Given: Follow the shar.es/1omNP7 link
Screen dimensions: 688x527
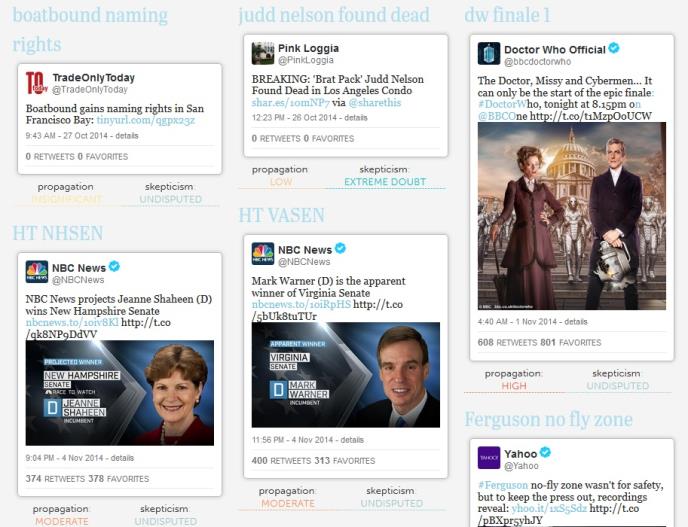Looking at the screenshot, I should 290,103.
